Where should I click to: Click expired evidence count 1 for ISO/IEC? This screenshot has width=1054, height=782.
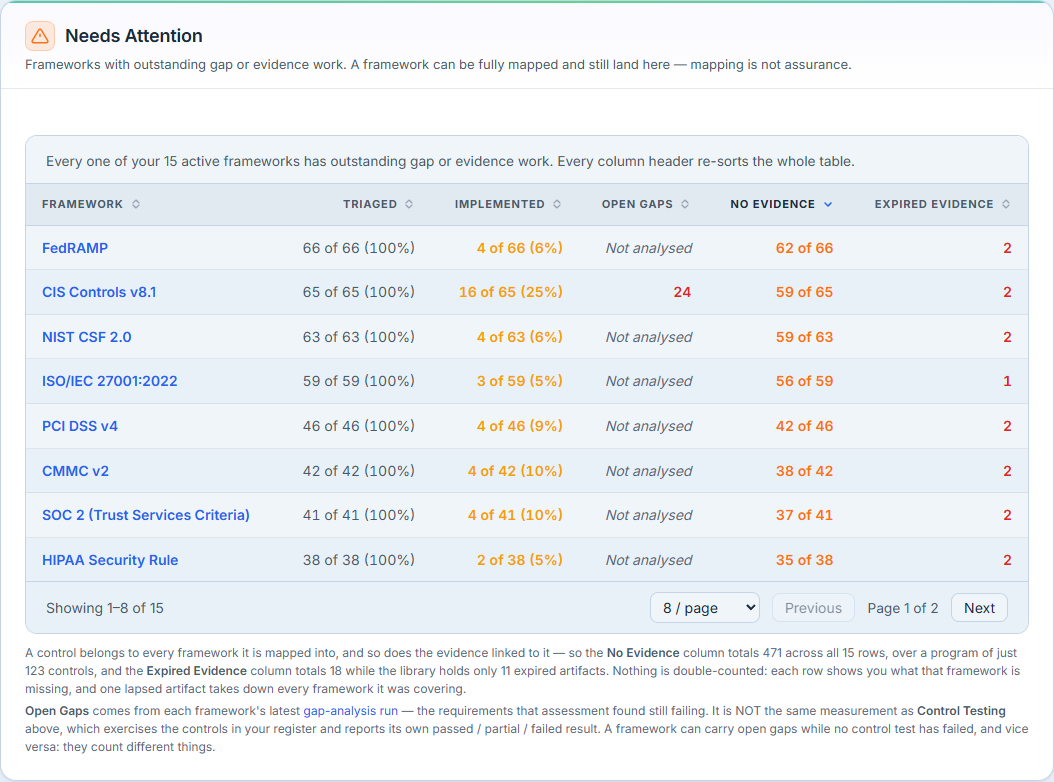[x=1007, y=381]
